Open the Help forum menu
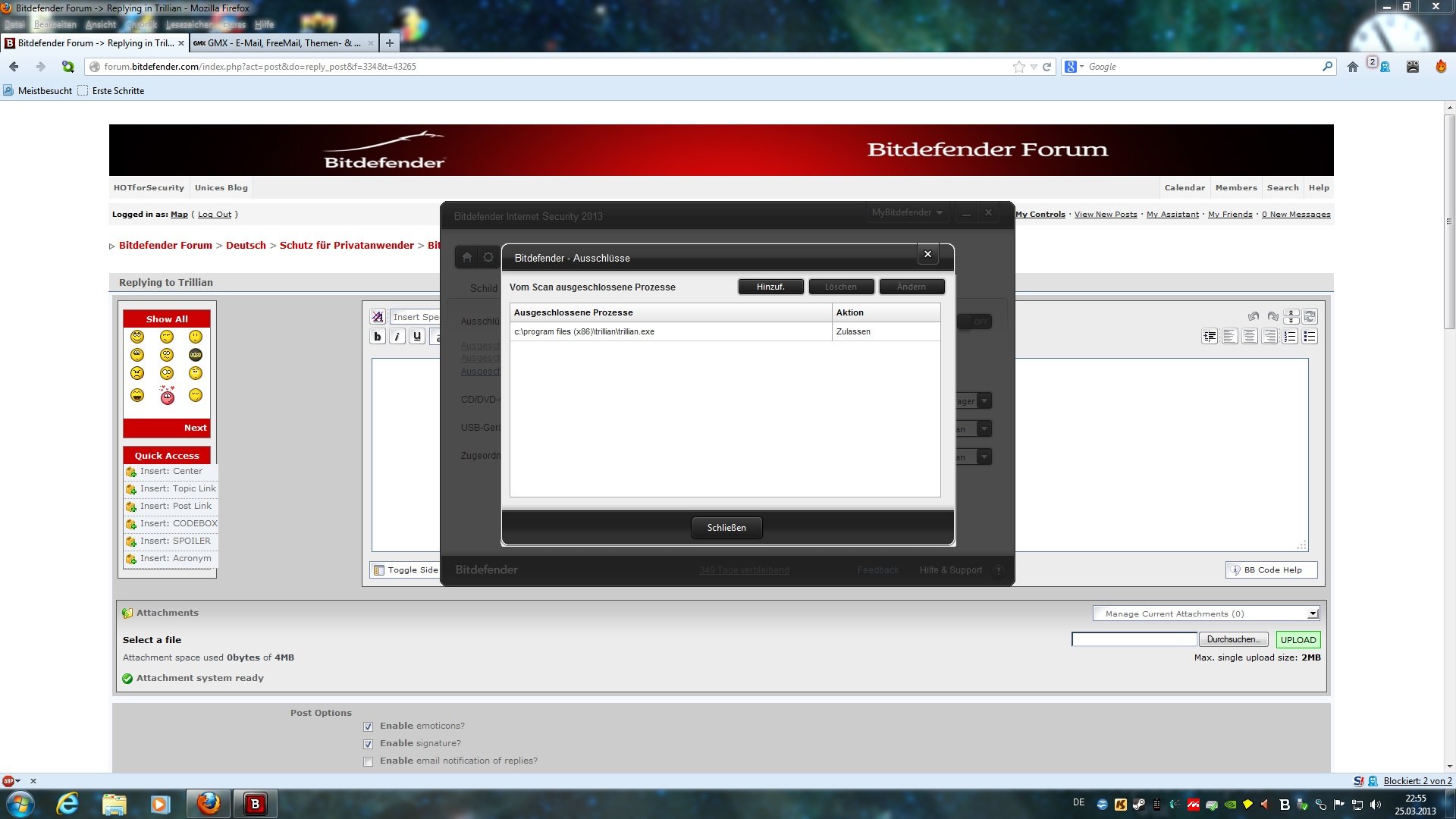 tap(1319, 187)
